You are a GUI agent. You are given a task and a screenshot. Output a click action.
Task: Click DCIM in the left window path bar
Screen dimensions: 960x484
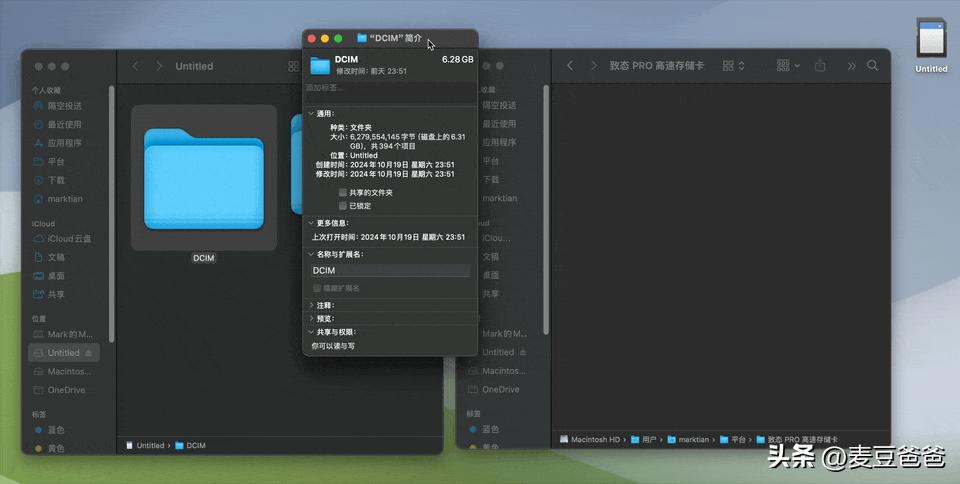point(190,445)
